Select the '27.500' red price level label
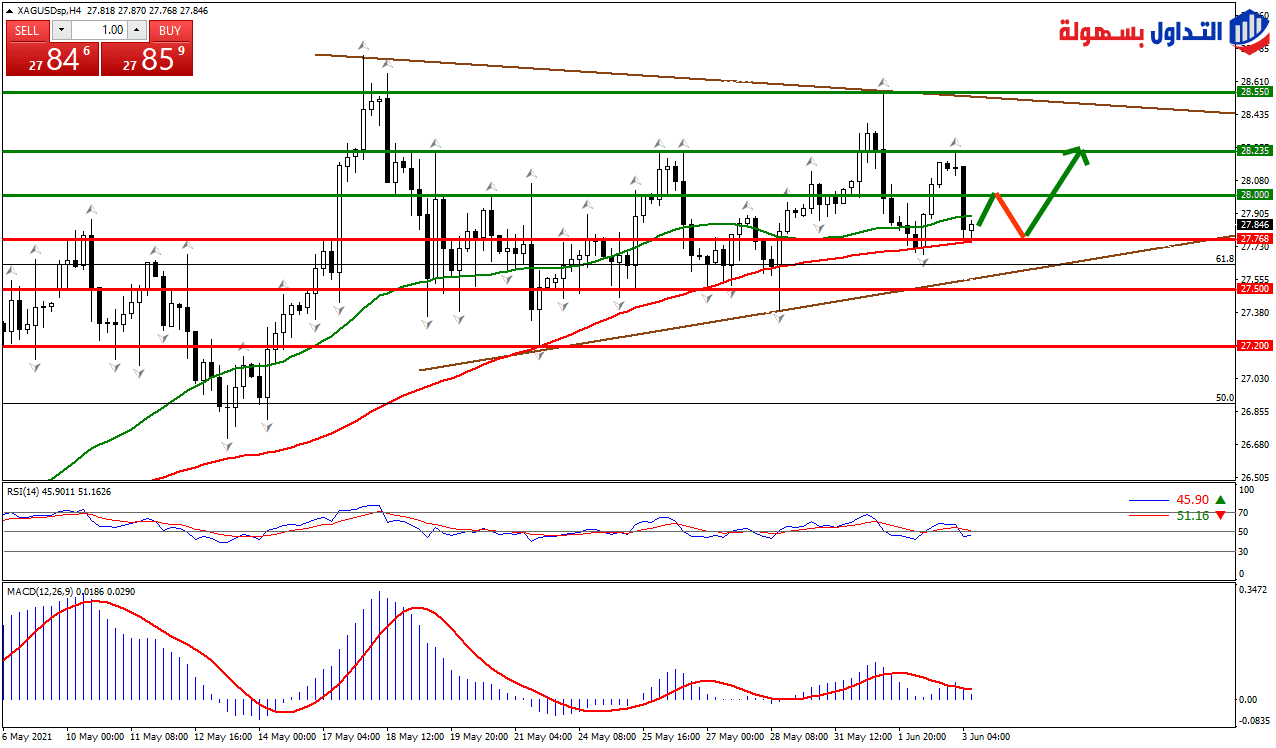The height and width of the screenshot is (748, 1276). click(x=1254, y=288)
